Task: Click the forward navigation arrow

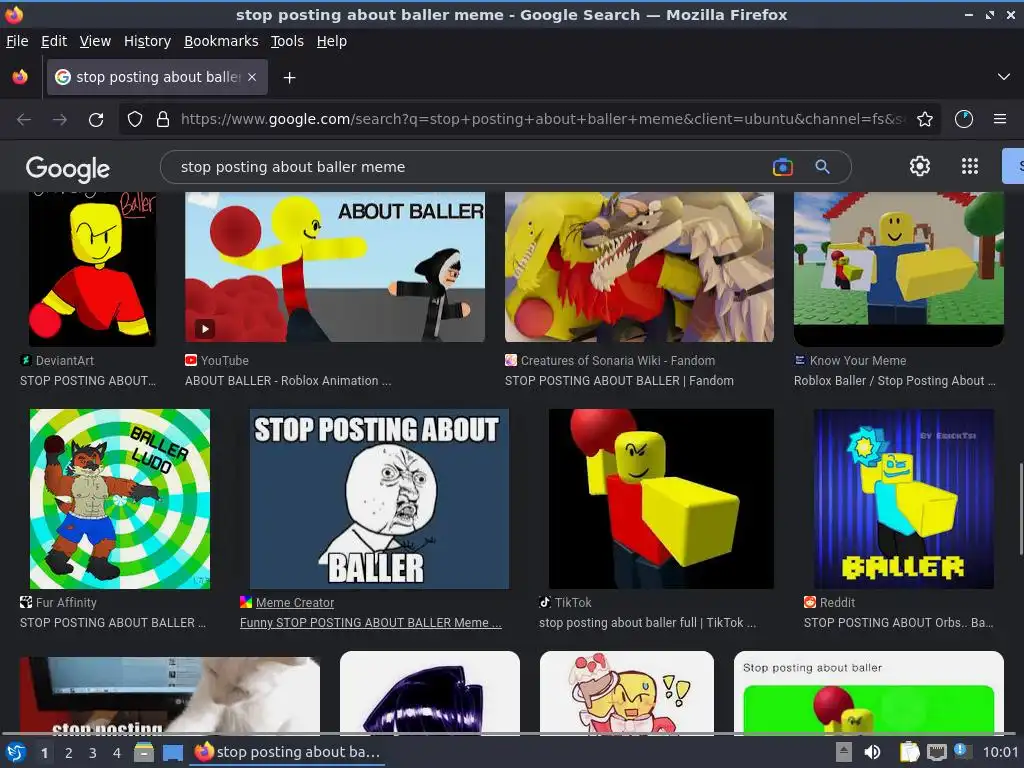Action: click(x=59, y=120)
